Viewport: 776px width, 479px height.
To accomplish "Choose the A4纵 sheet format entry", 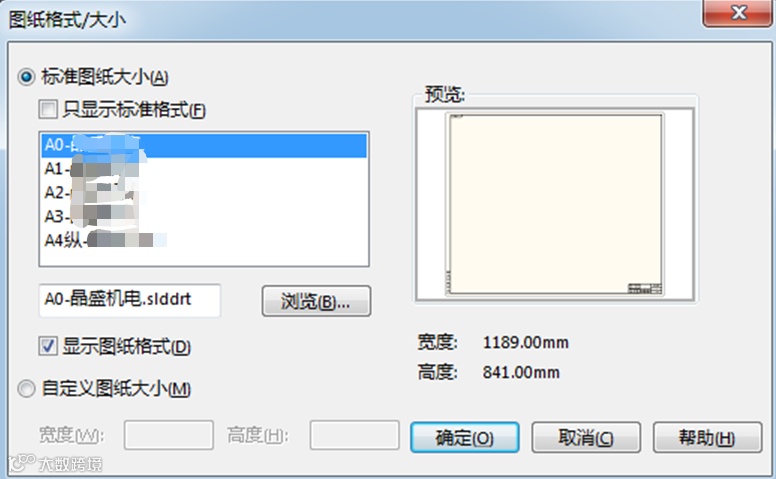I will pyautogui.click(x=204, y=240).
